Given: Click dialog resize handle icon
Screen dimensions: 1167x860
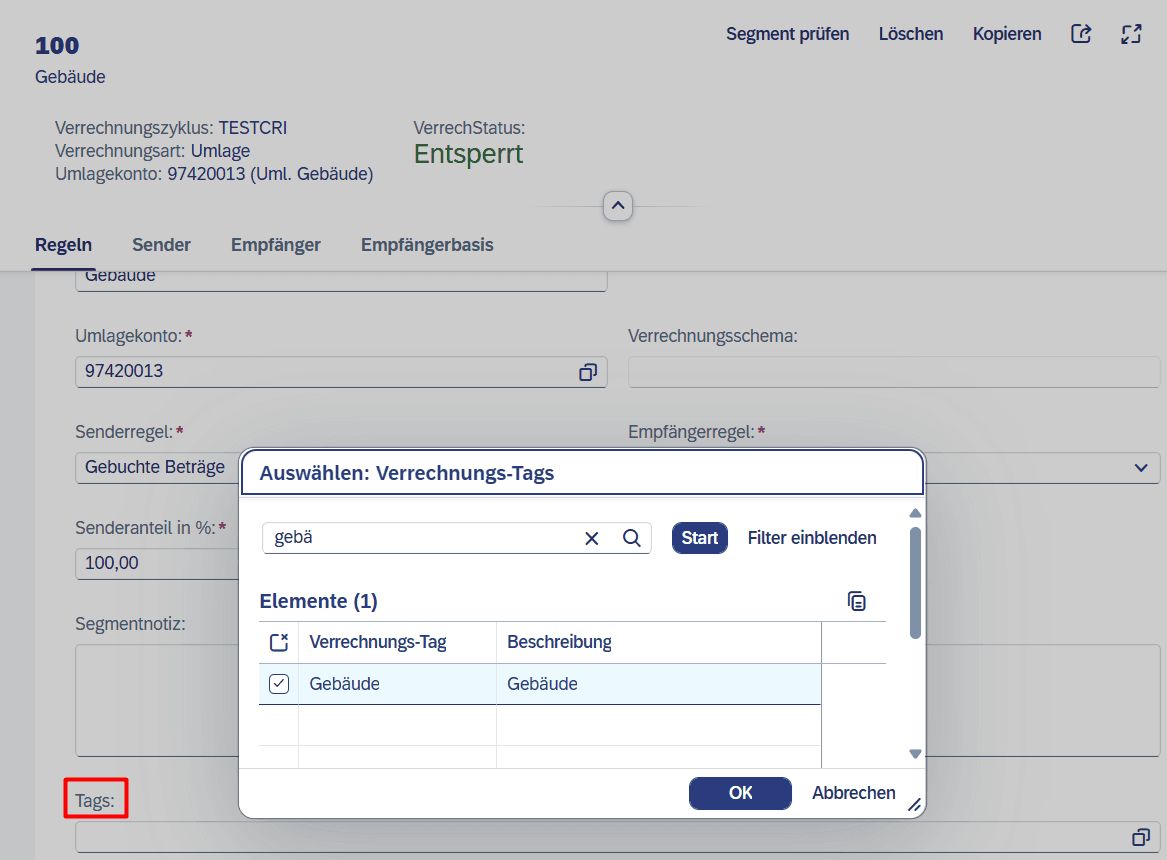Looking at the screenshot, I should click(x=915, y=805).
